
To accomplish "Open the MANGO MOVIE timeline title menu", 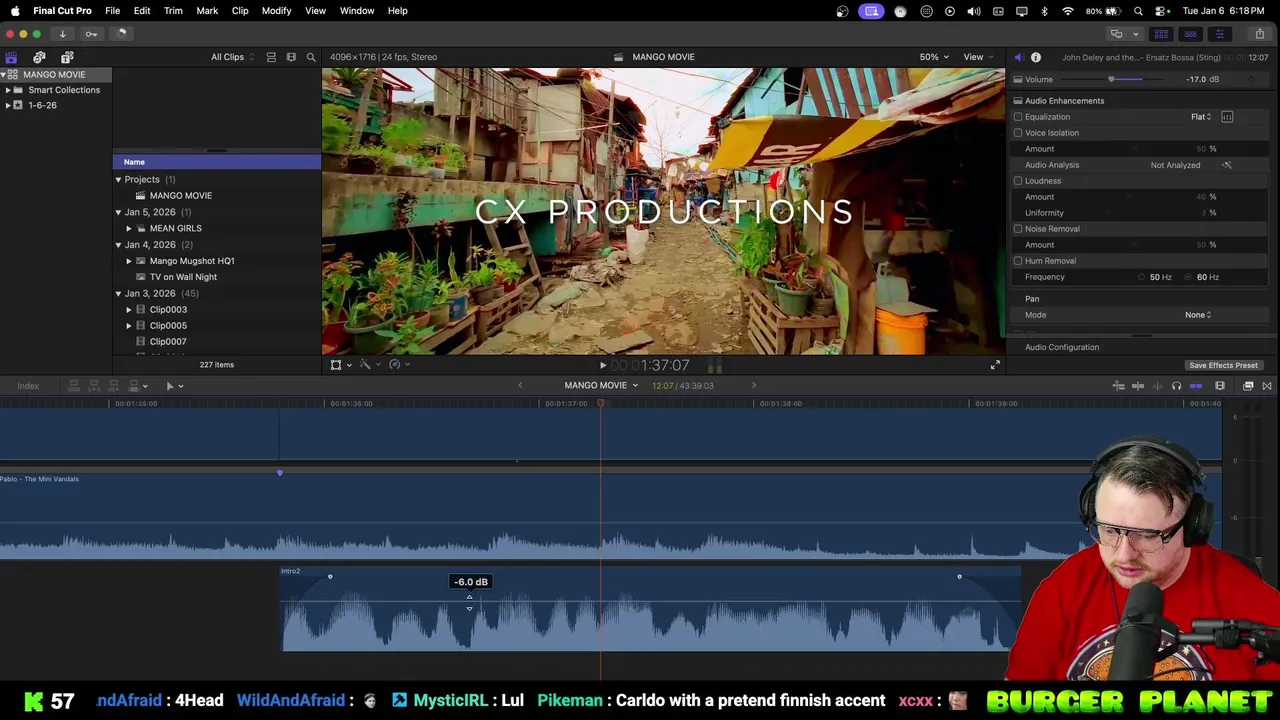I will [601, 386].
